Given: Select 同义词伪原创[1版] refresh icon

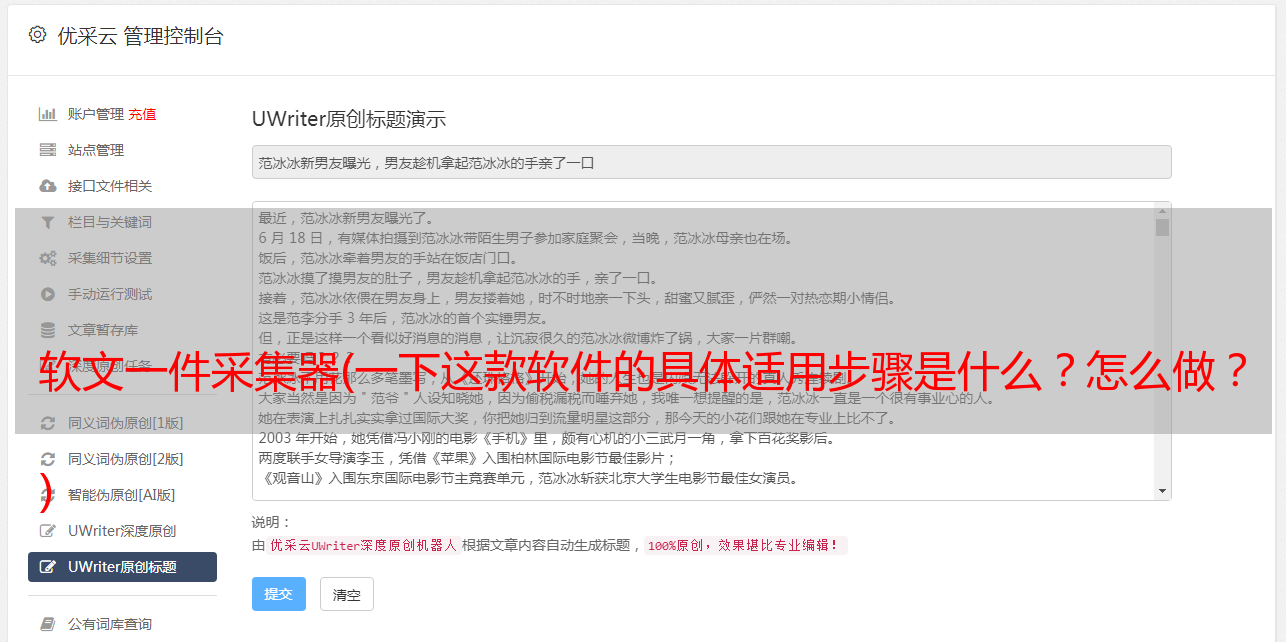Looking at the screenshot, I should coord(47,423).
